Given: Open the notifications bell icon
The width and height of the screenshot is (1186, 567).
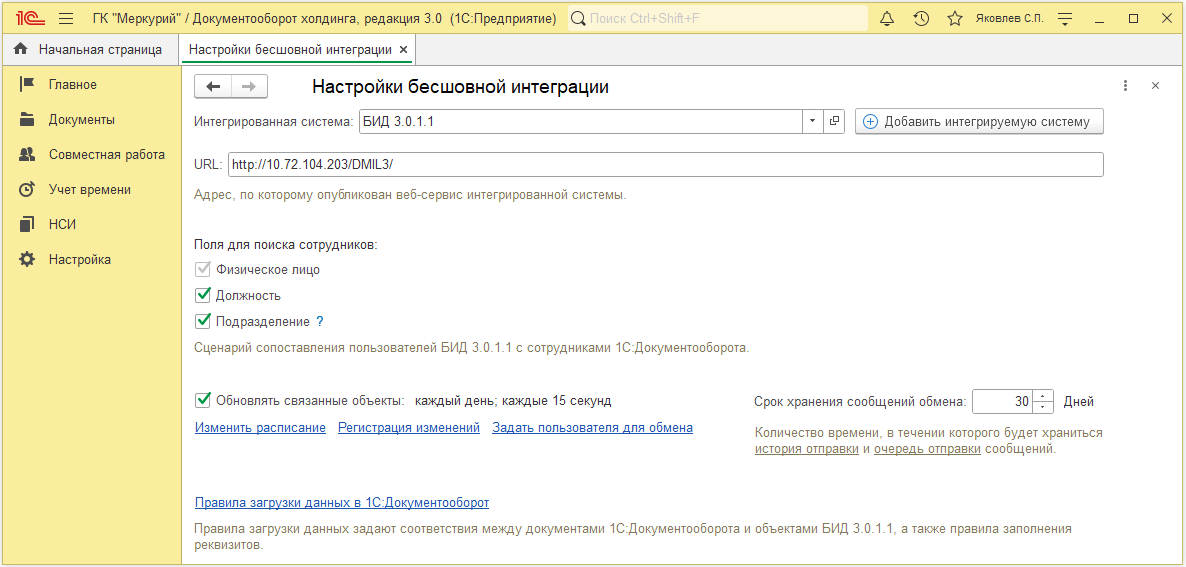Looking at the screenshot, I should click(887, 19).
